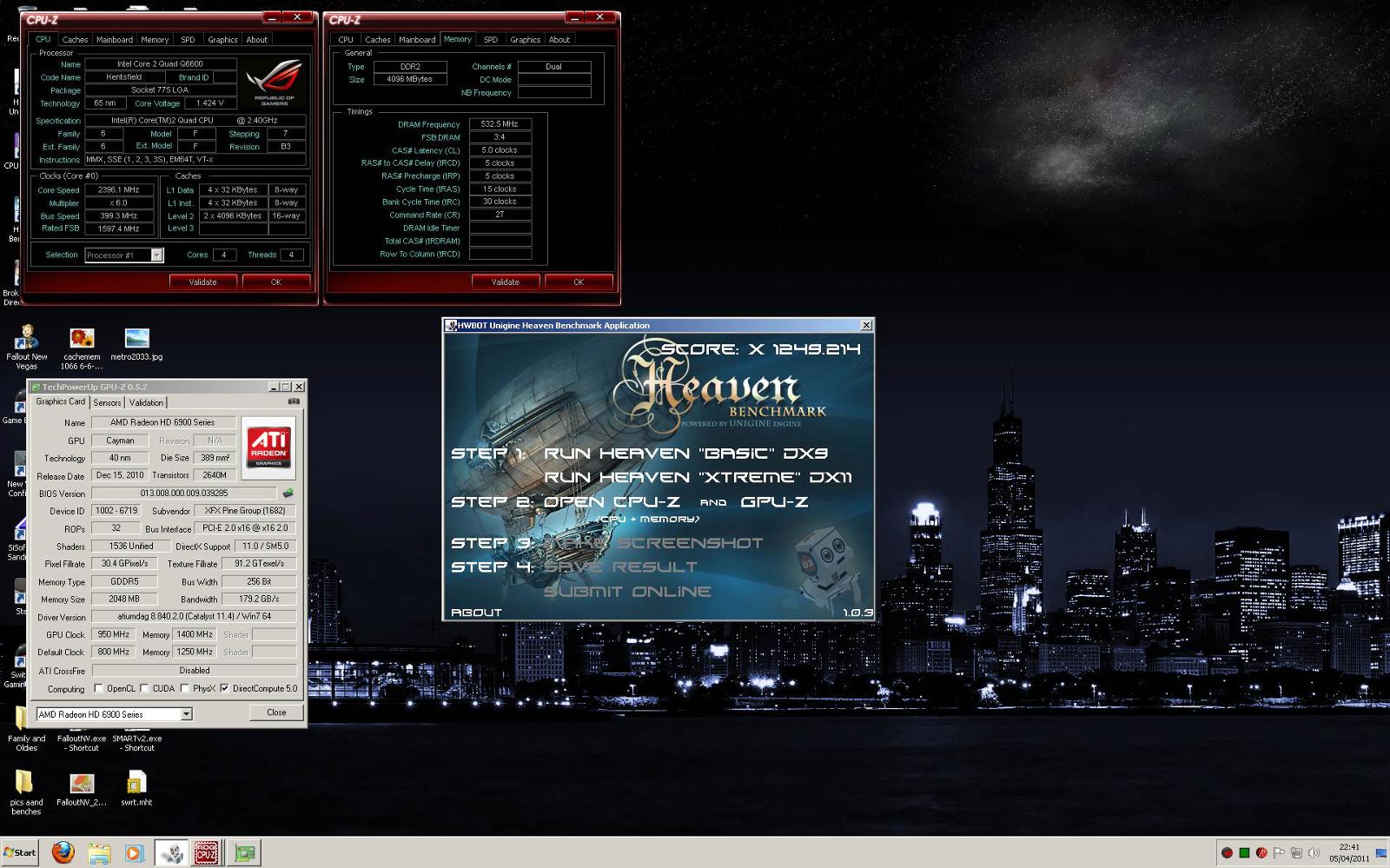Viewport: 1390px width, 868px height.
Task: Launch Firefox from the taskbar
Action: 63,853
